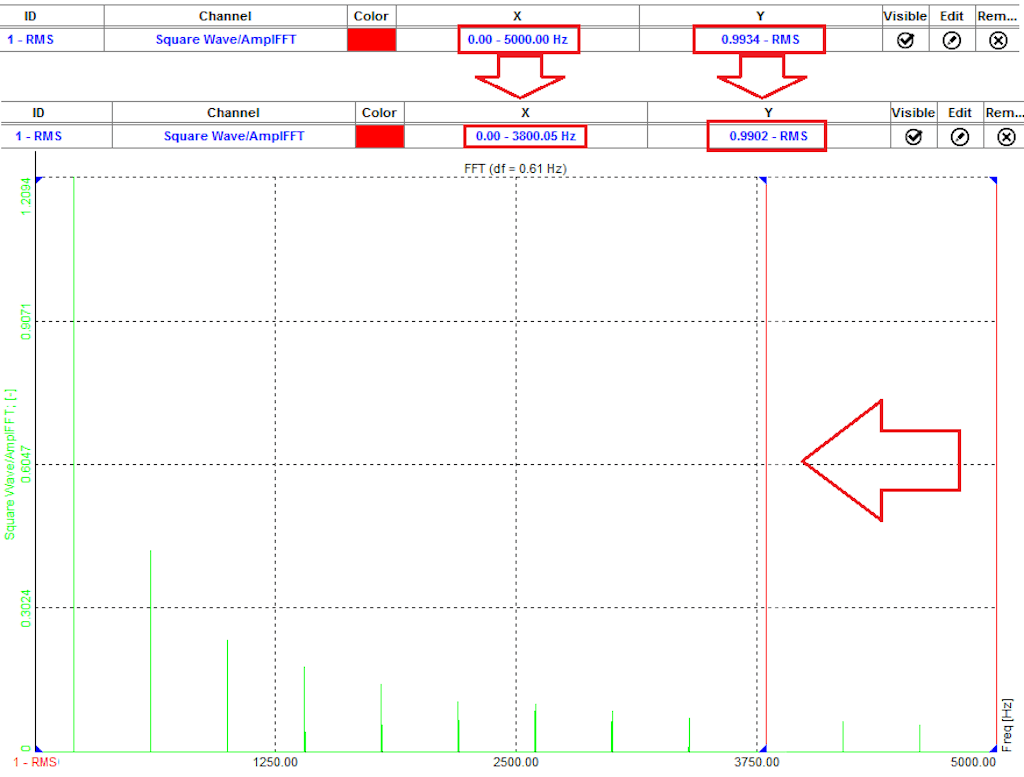1024x777 pixels.
Task: Click Square Wave/AmplFFT channel in upper table
Action: [x=225, y=40]
